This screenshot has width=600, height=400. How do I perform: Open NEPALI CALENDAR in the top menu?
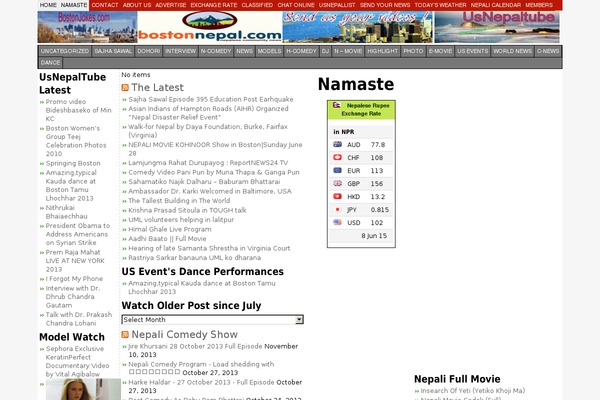pyautogui.click(x=496, y=5)
